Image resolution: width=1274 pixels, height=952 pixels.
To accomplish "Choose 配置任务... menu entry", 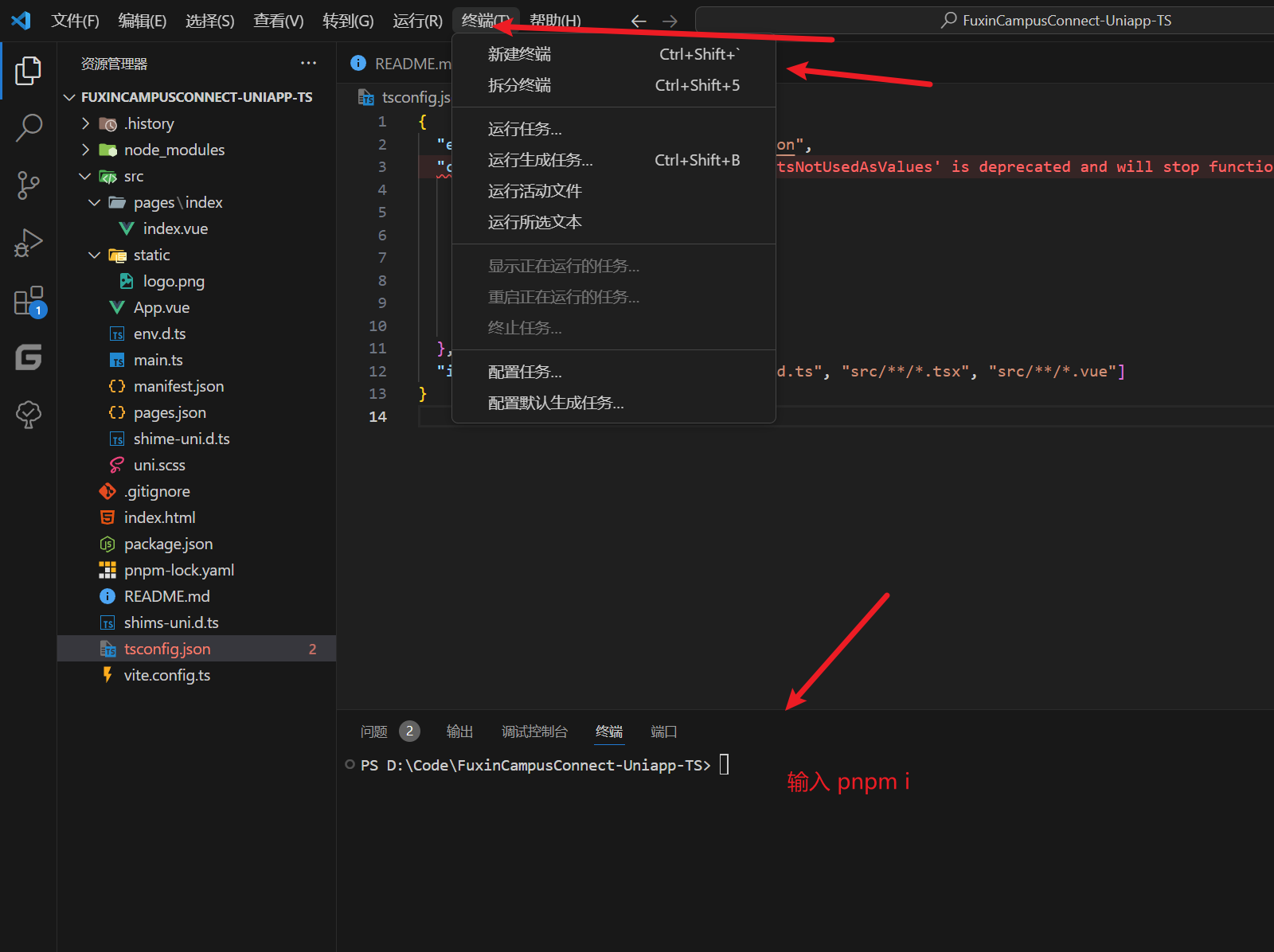I will pos(614,372).
